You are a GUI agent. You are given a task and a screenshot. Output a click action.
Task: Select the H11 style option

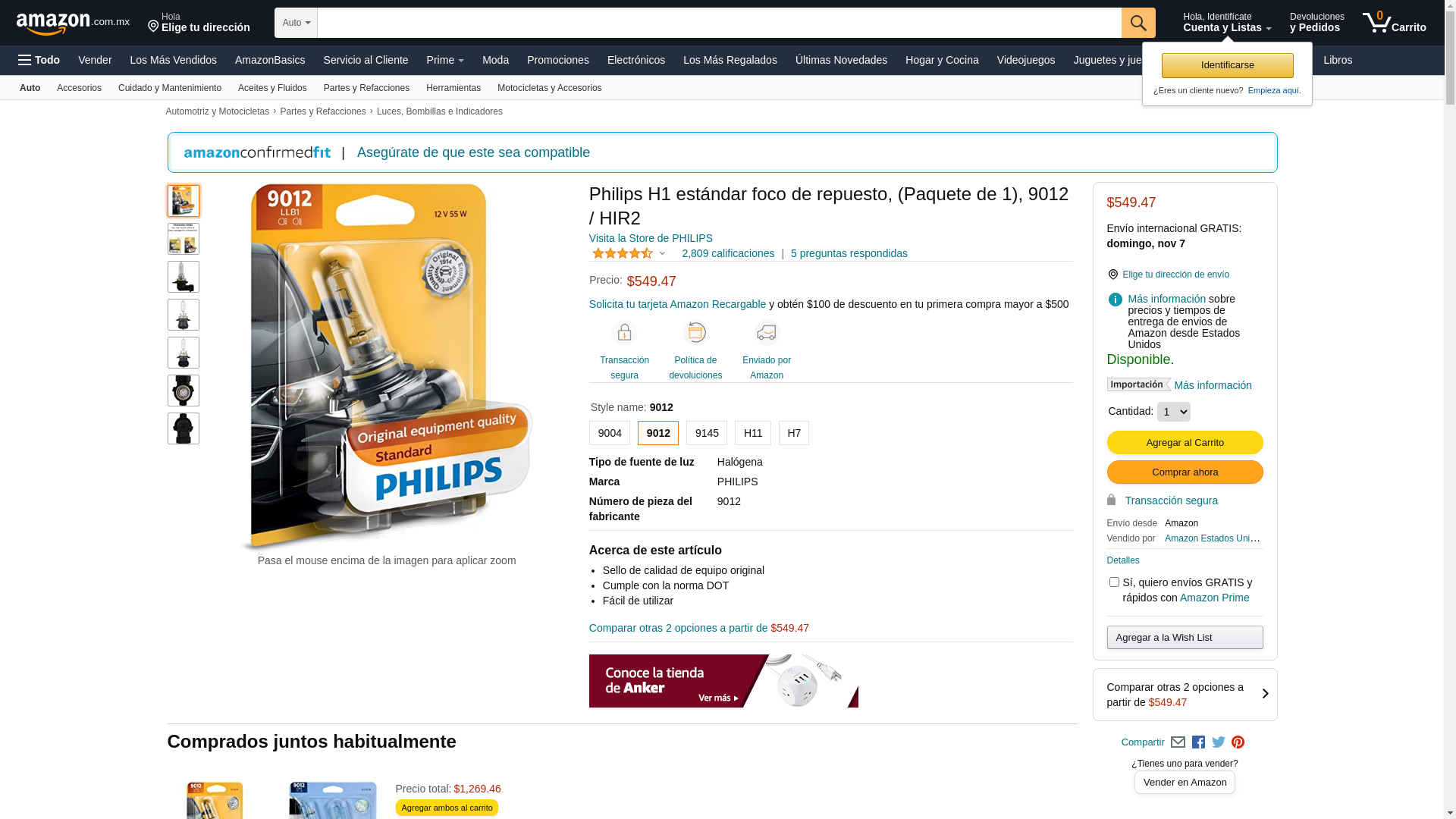coord(753,433)
